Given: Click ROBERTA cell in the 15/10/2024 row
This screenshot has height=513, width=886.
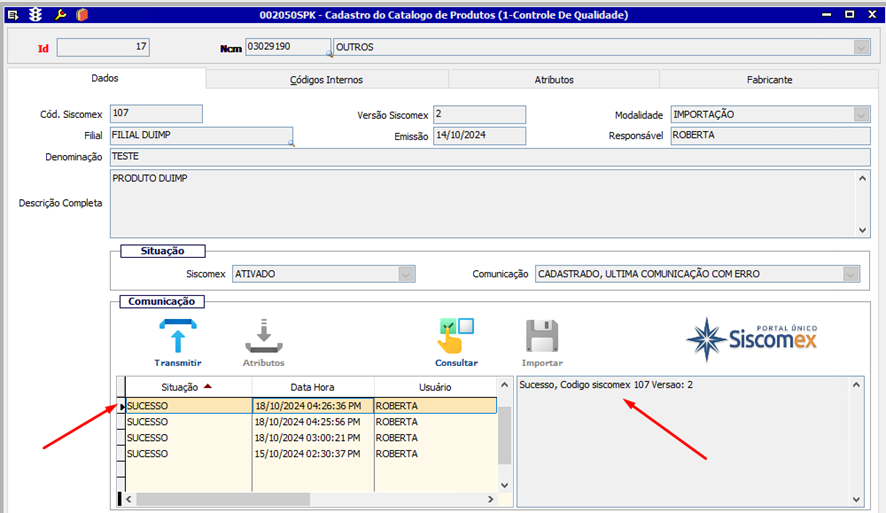Looking at the screenshot, I should (435, 454).
